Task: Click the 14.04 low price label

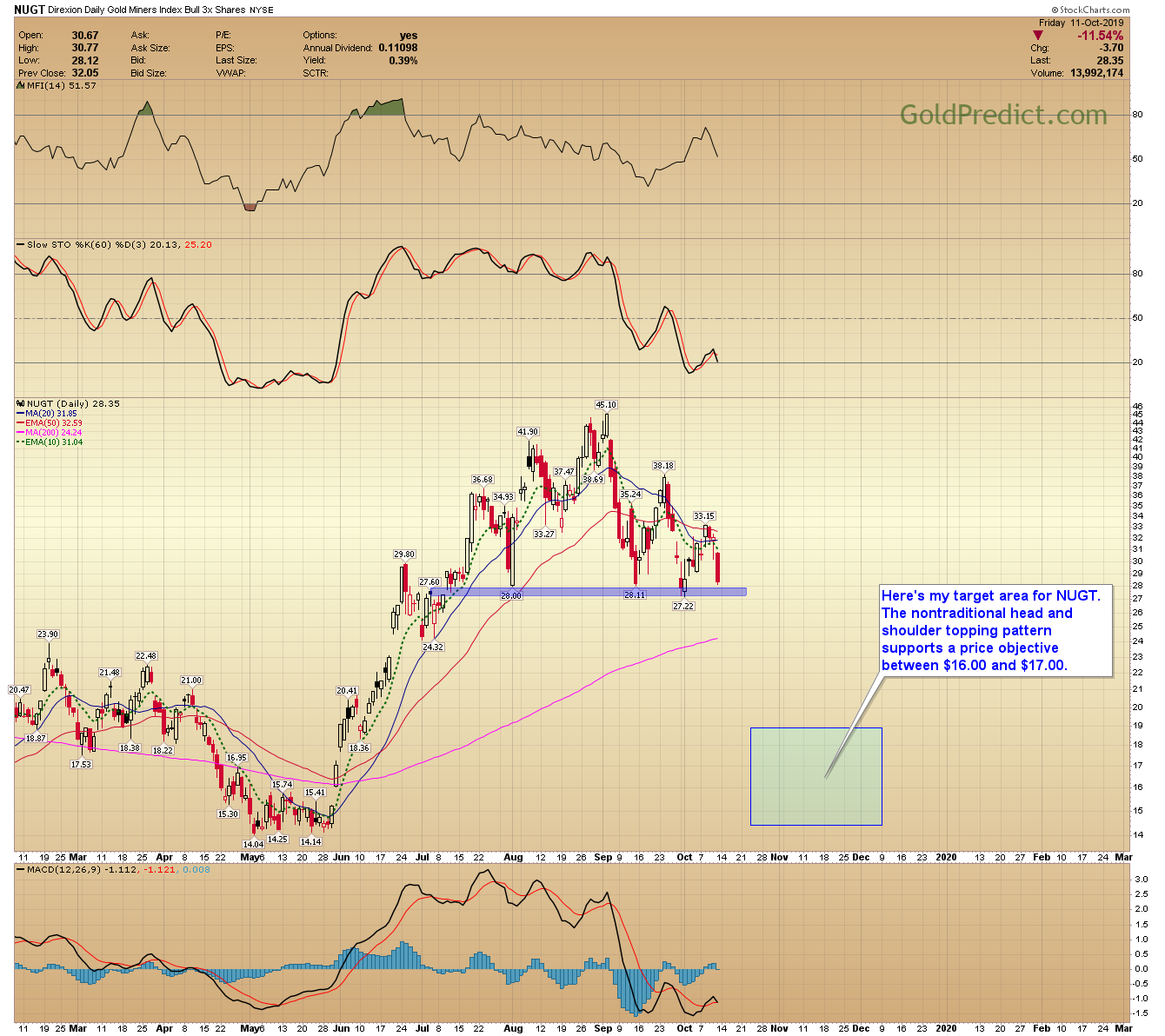Action: (x=253, y=844)
